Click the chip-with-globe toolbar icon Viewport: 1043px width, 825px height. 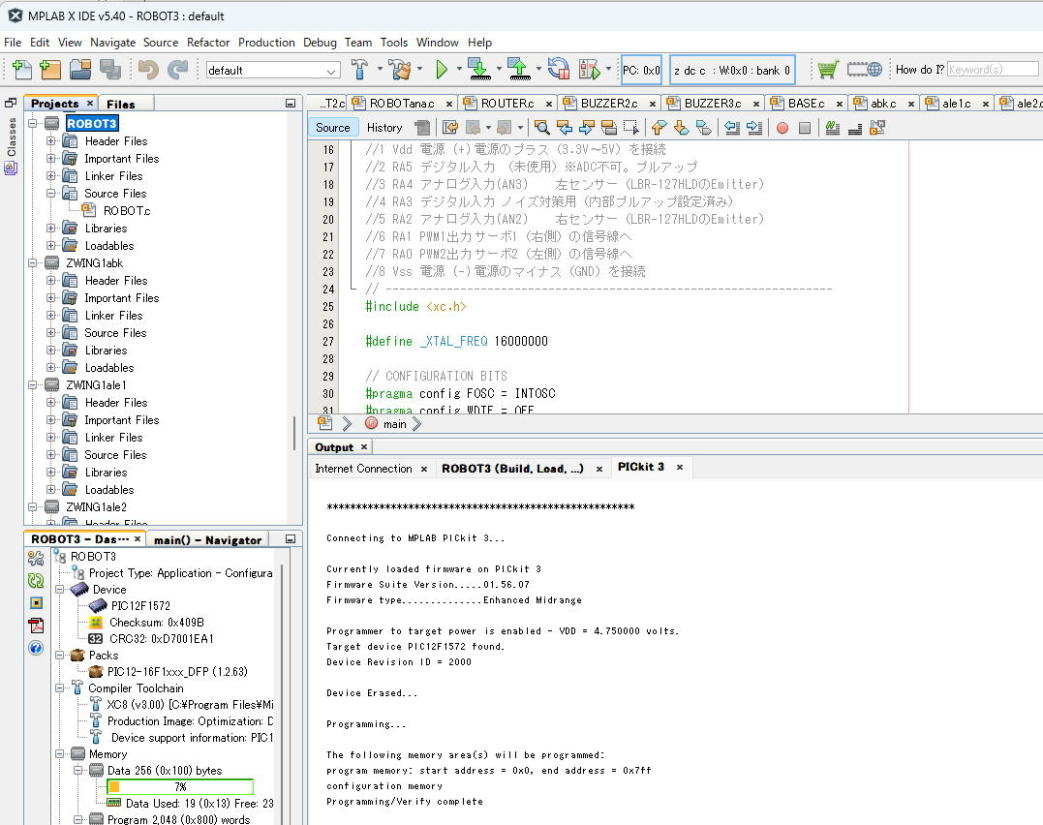pos(864,69)
